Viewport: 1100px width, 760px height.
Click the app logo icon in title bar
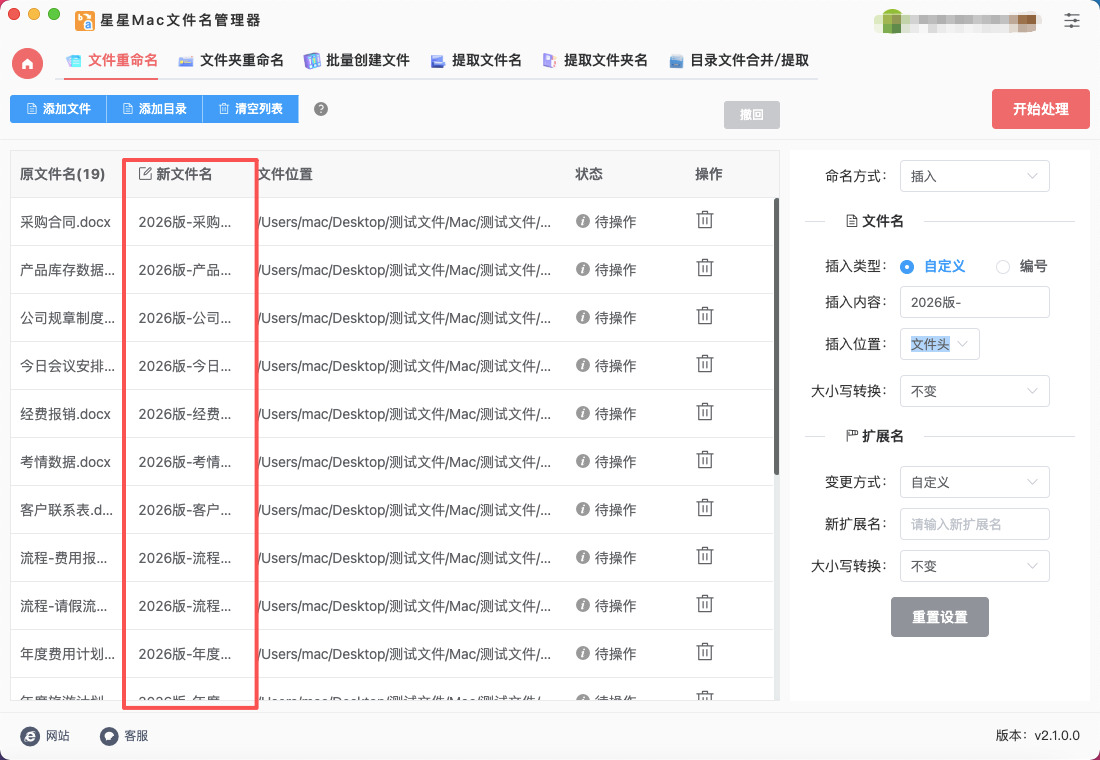tap(85, 20)
